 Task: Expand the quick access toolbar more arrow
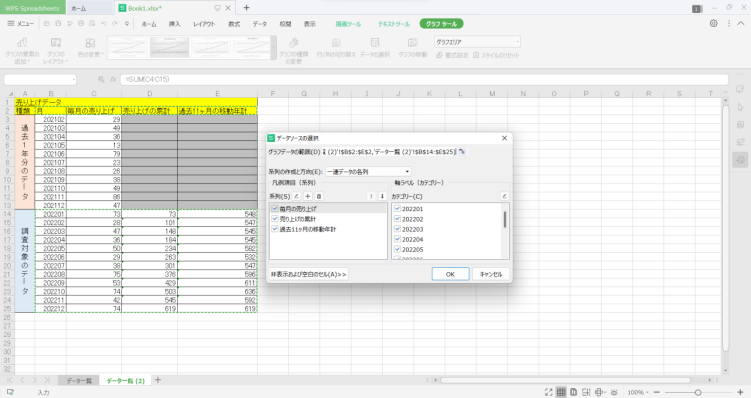click(126, 23)
